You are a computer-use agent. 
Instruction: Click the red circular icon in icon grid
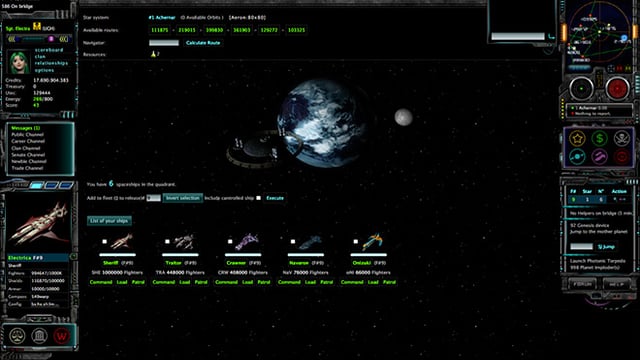622,157
